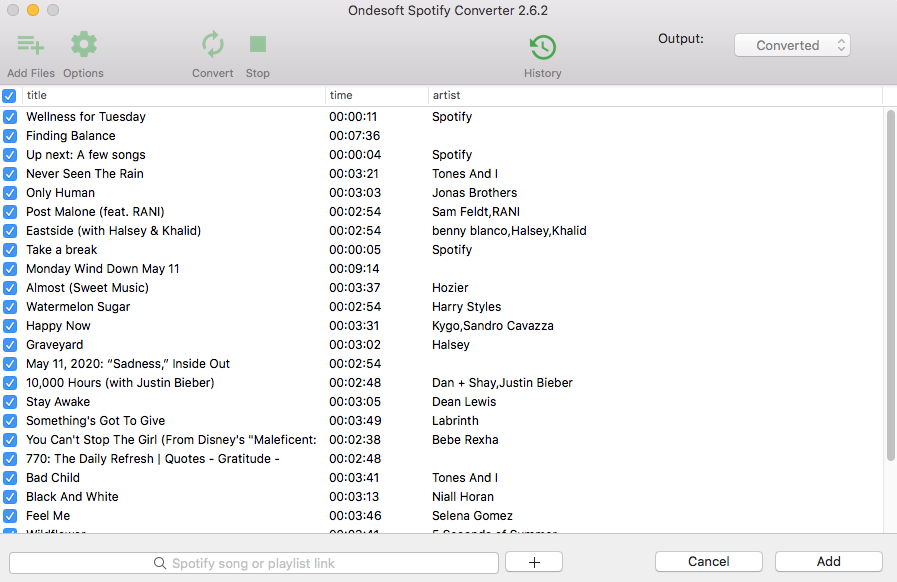
Task: Click the vertical scrollbar of the song list
Action: (x=890, y=286)
